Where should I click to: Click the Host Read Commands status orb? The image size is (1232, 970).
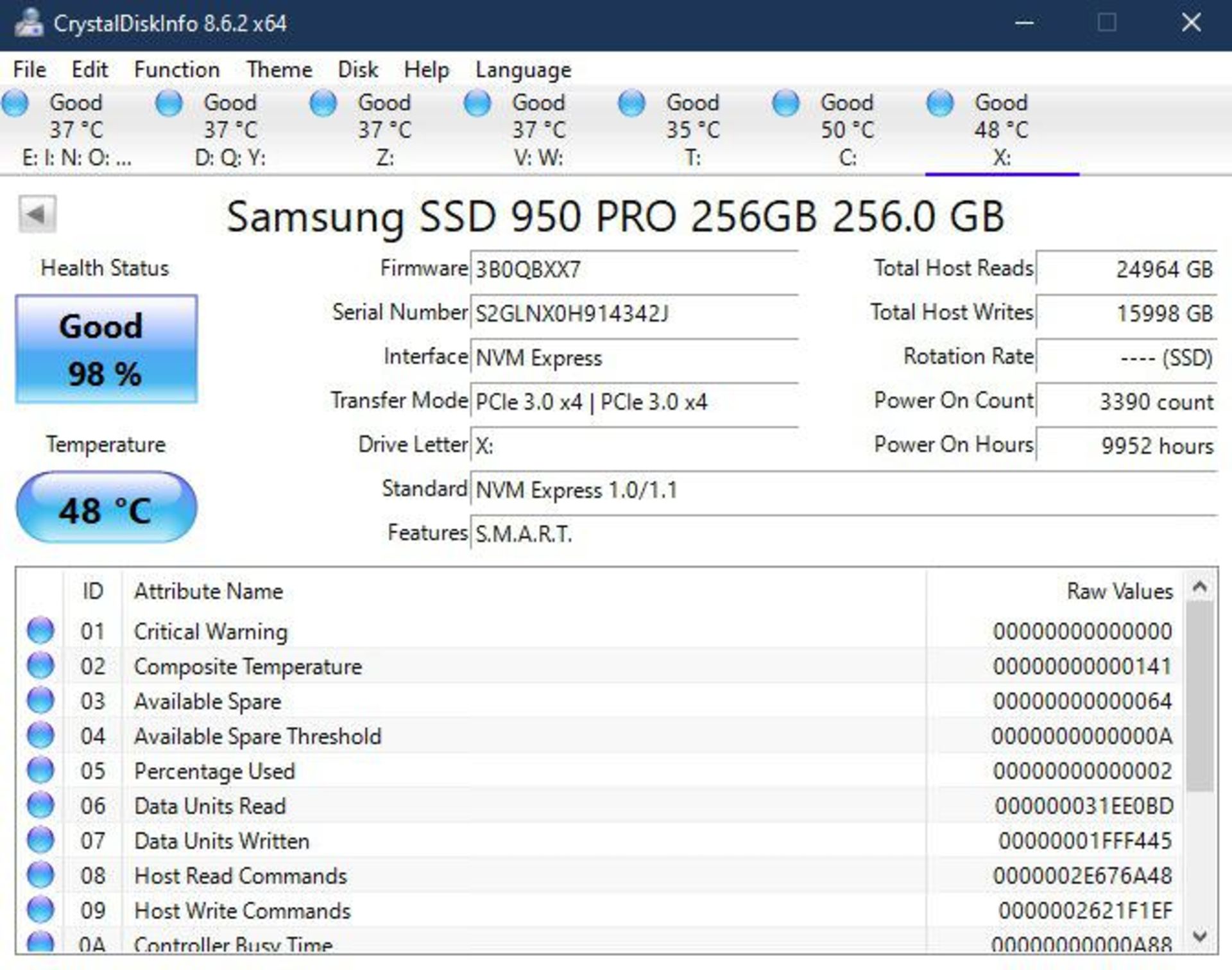pos(40,874)
